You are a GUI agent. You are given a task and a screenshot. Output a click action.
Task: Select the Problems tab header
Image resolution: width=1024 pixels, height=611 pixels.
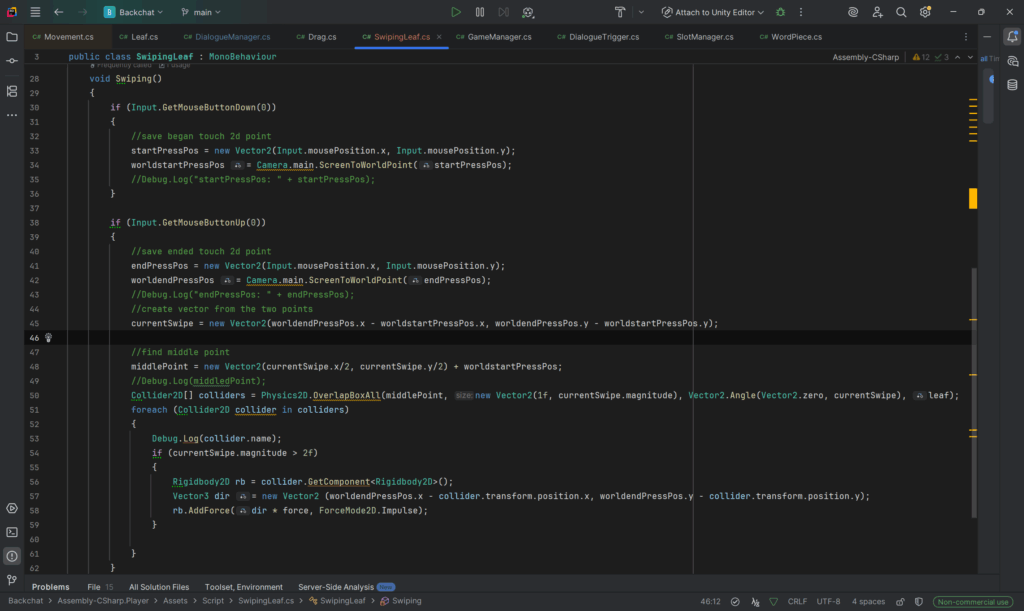(x=50, y=587)
